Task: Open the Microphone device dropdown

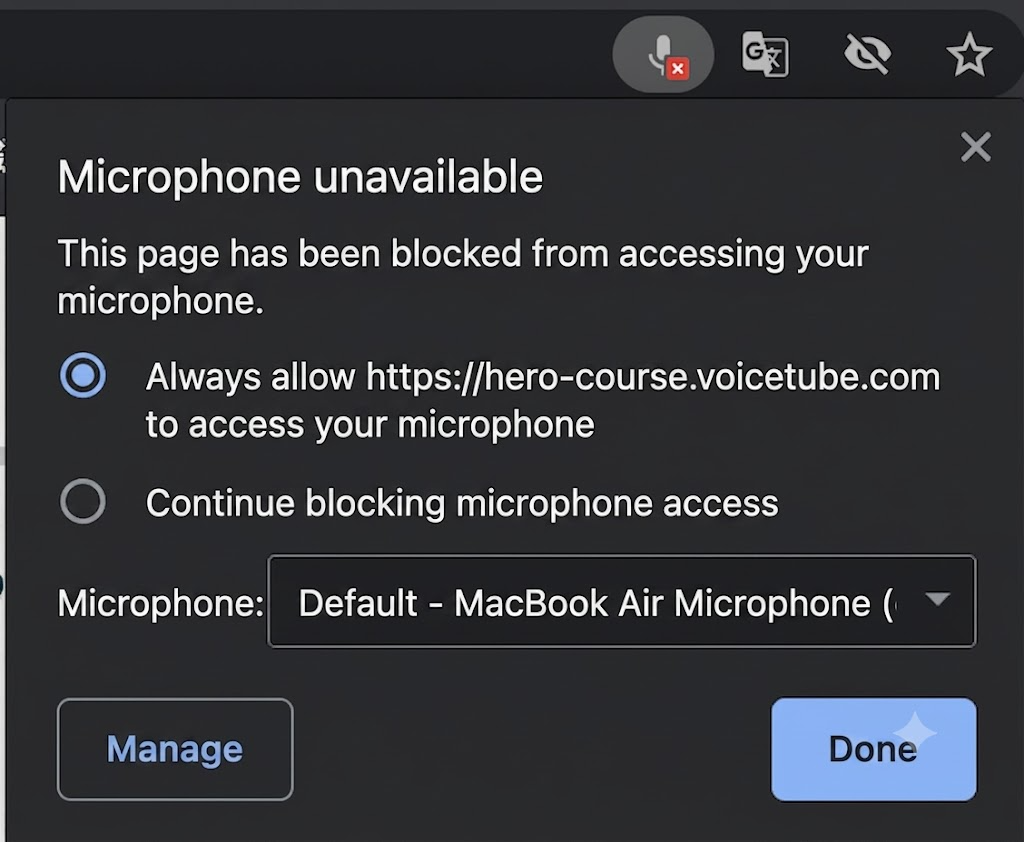Action: (x=622, y=602)
